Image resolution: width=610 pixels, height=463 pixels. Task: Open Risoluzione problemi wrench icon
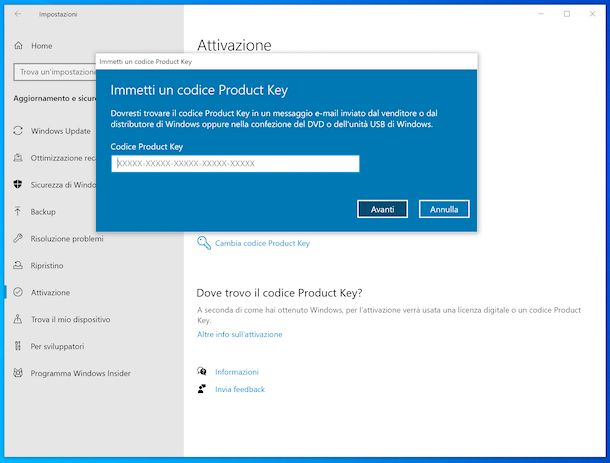click(18, 239)
